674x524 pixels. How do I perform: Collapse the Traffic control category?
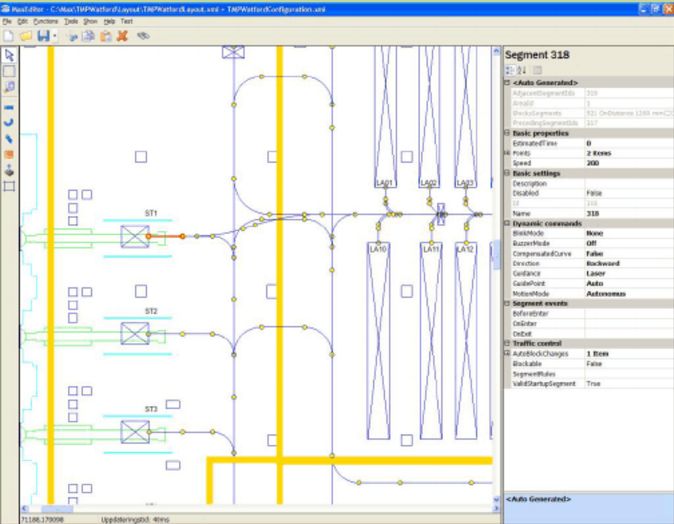tap(508, 343)
